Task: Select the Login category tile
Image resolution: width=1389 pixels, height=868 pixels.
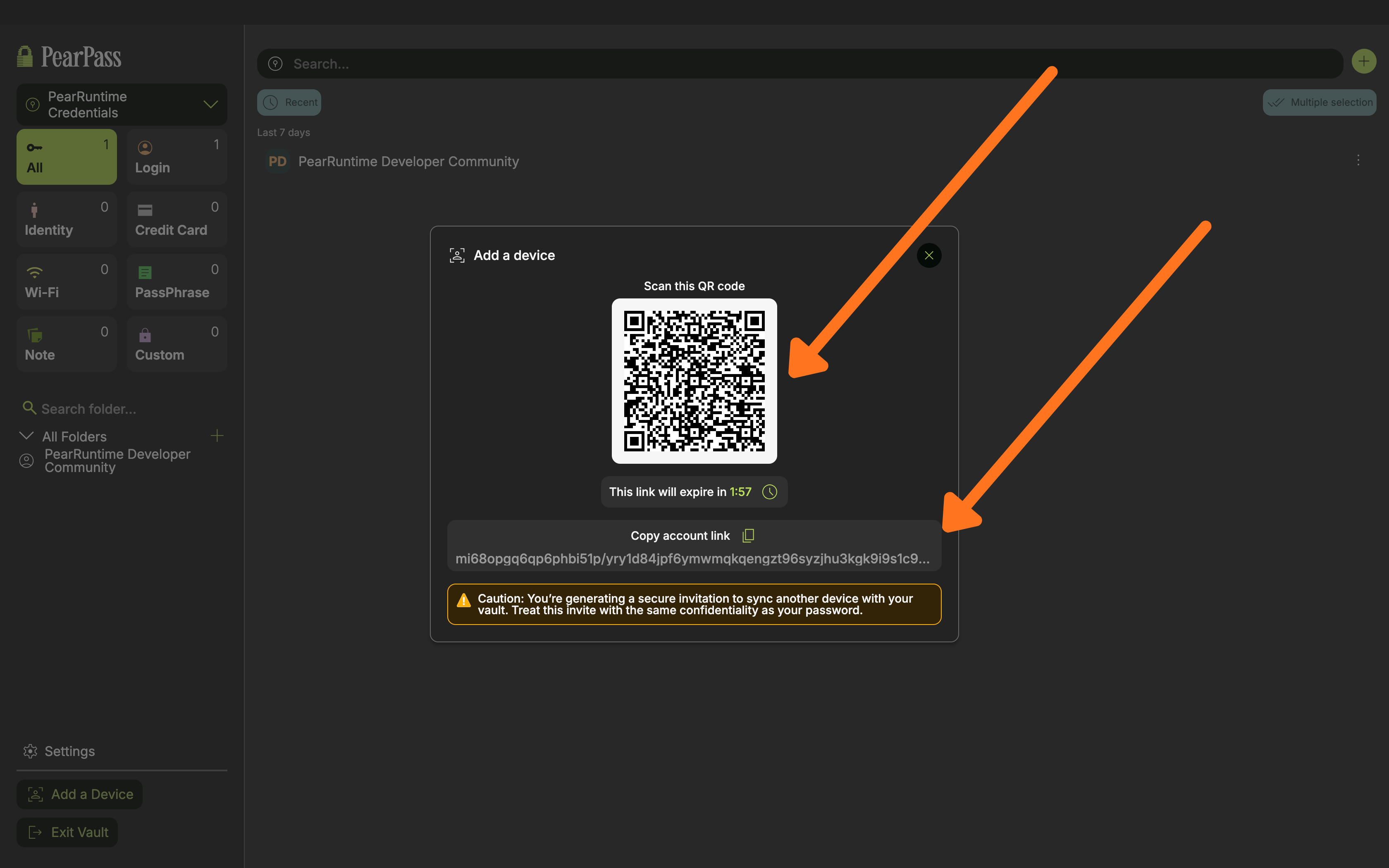Action: tap(177, 157)
